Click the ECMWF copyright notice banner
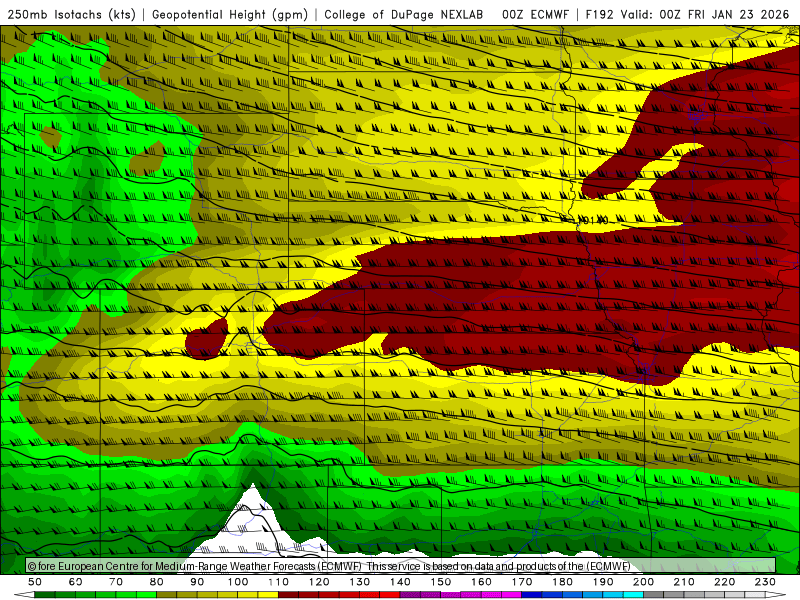The width and height of the screenshot is (800, 600). (x=401, y=566)
